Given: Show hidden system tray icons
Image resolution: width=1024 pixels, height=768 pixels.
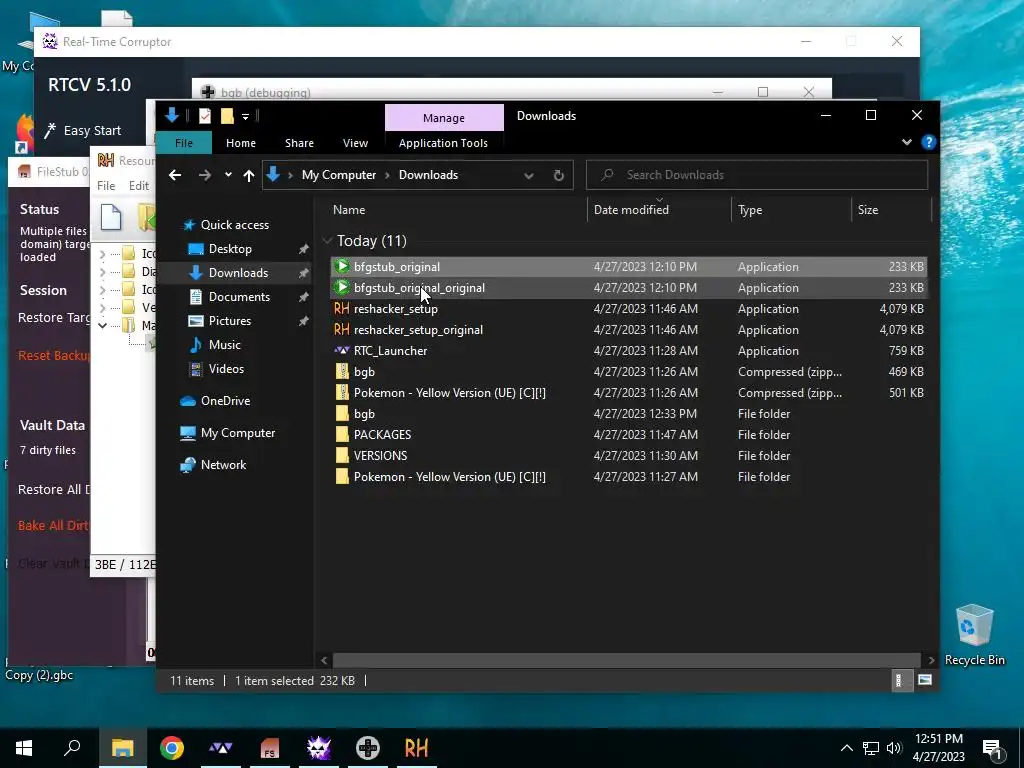Looking at the screenshot, I should 846,748.
